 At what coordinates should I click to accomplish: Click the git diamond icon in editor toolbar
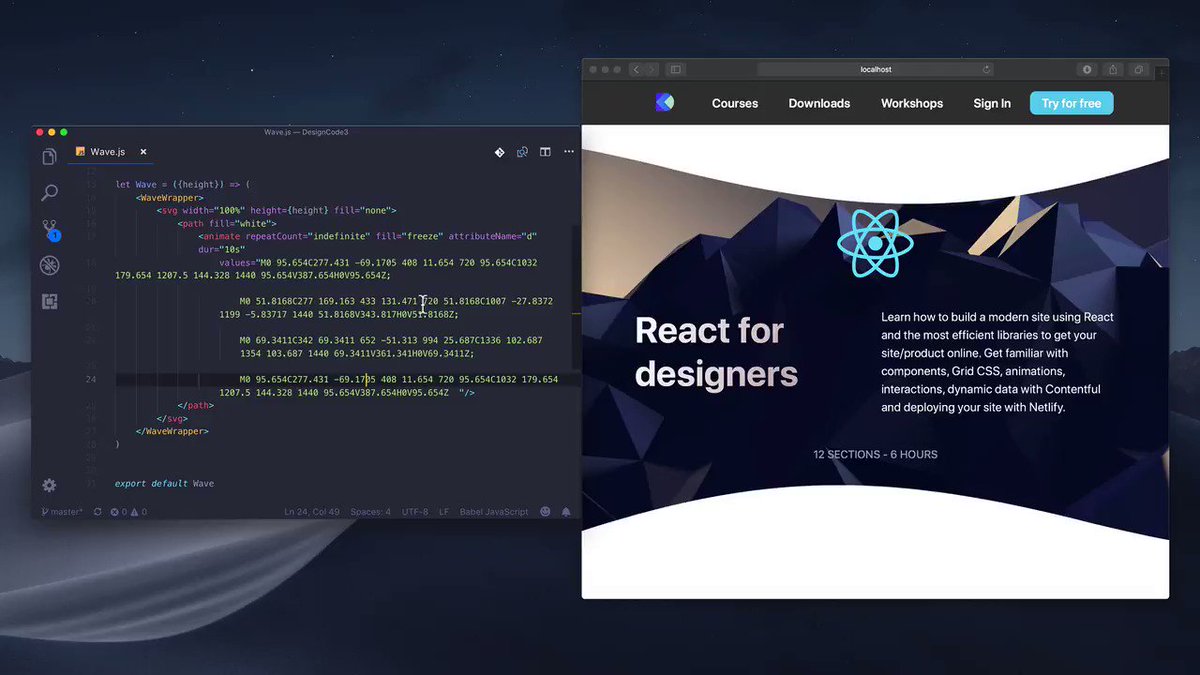tap(499, 152)
